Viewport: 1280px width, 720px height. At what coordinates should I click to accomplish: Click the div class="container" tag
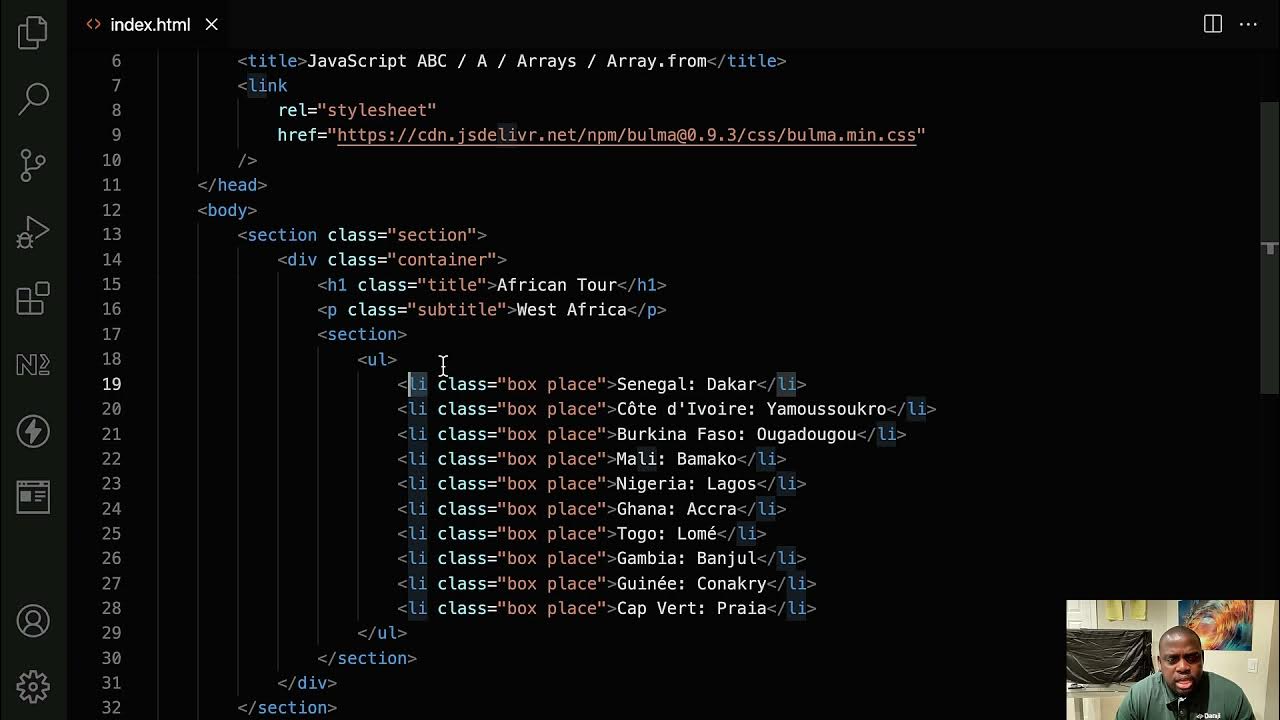(392, 260)
